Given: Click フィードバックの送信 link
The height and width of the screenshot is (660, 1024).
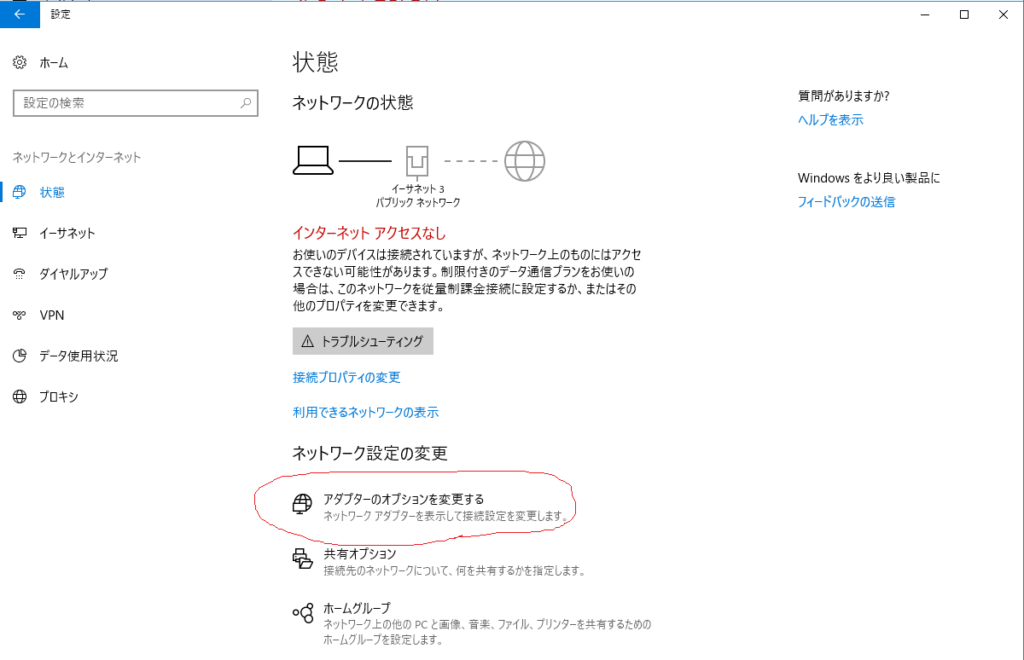Looking at the screenshot, I should point(846,201).
